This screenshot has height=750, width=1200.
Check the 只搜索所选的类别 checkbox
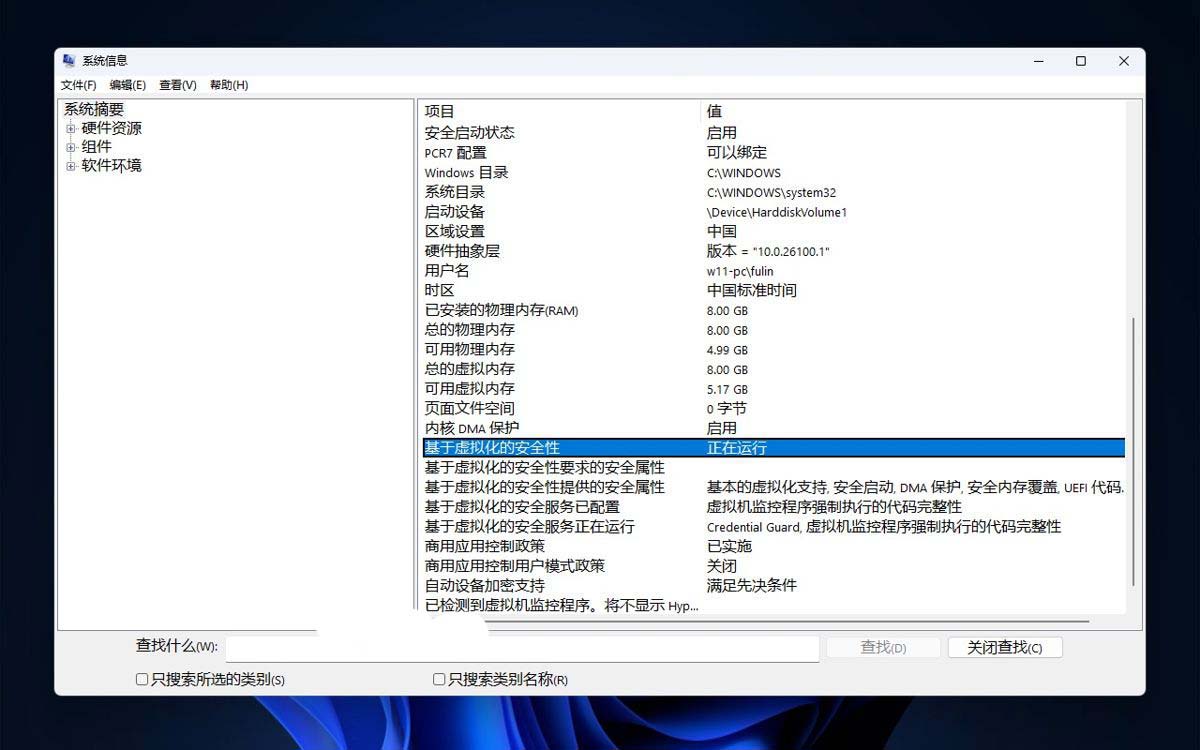coord(140,679)
